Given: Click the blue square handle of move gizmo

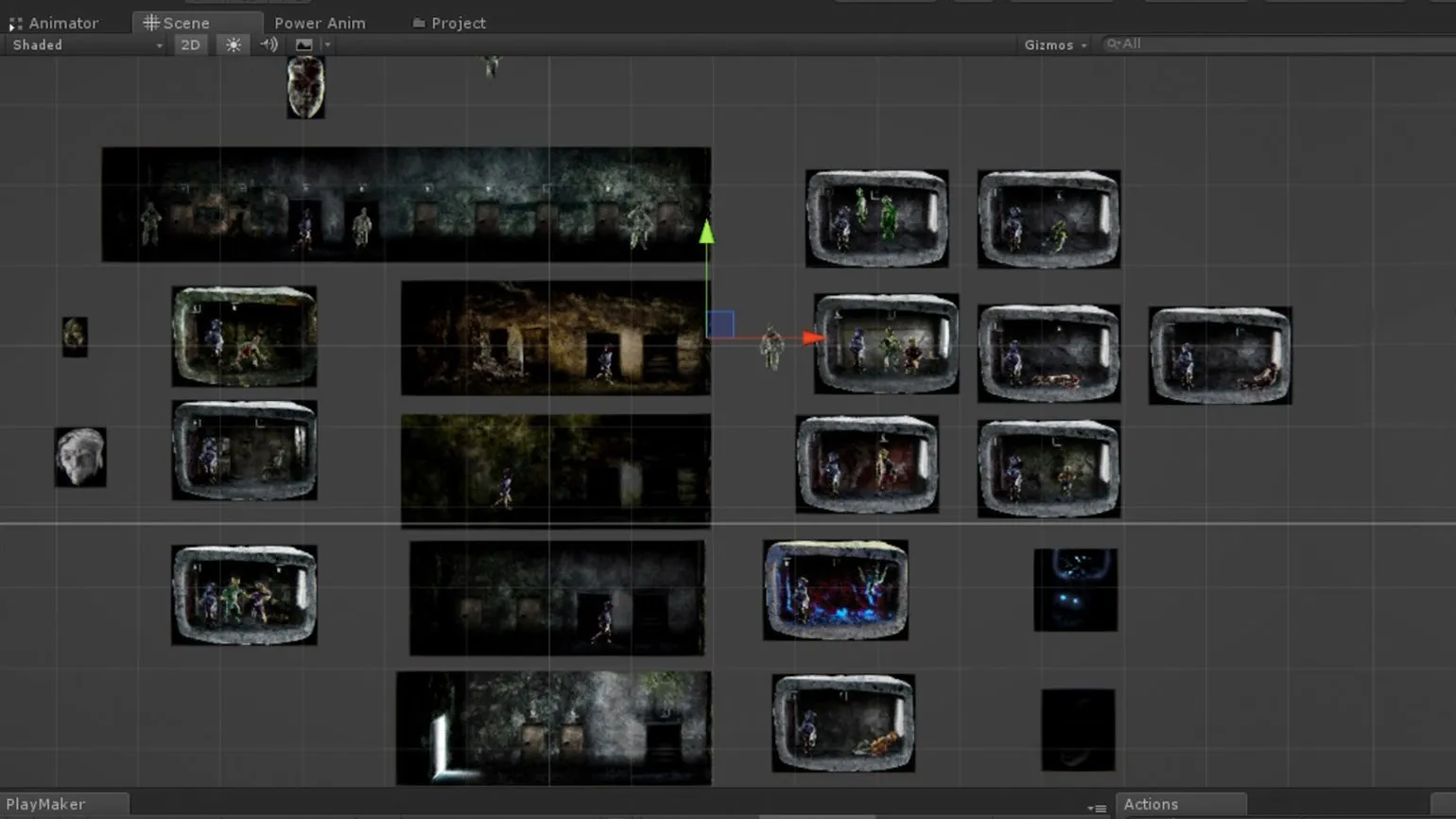Looking at the screenshot, I should coord(720,324).
